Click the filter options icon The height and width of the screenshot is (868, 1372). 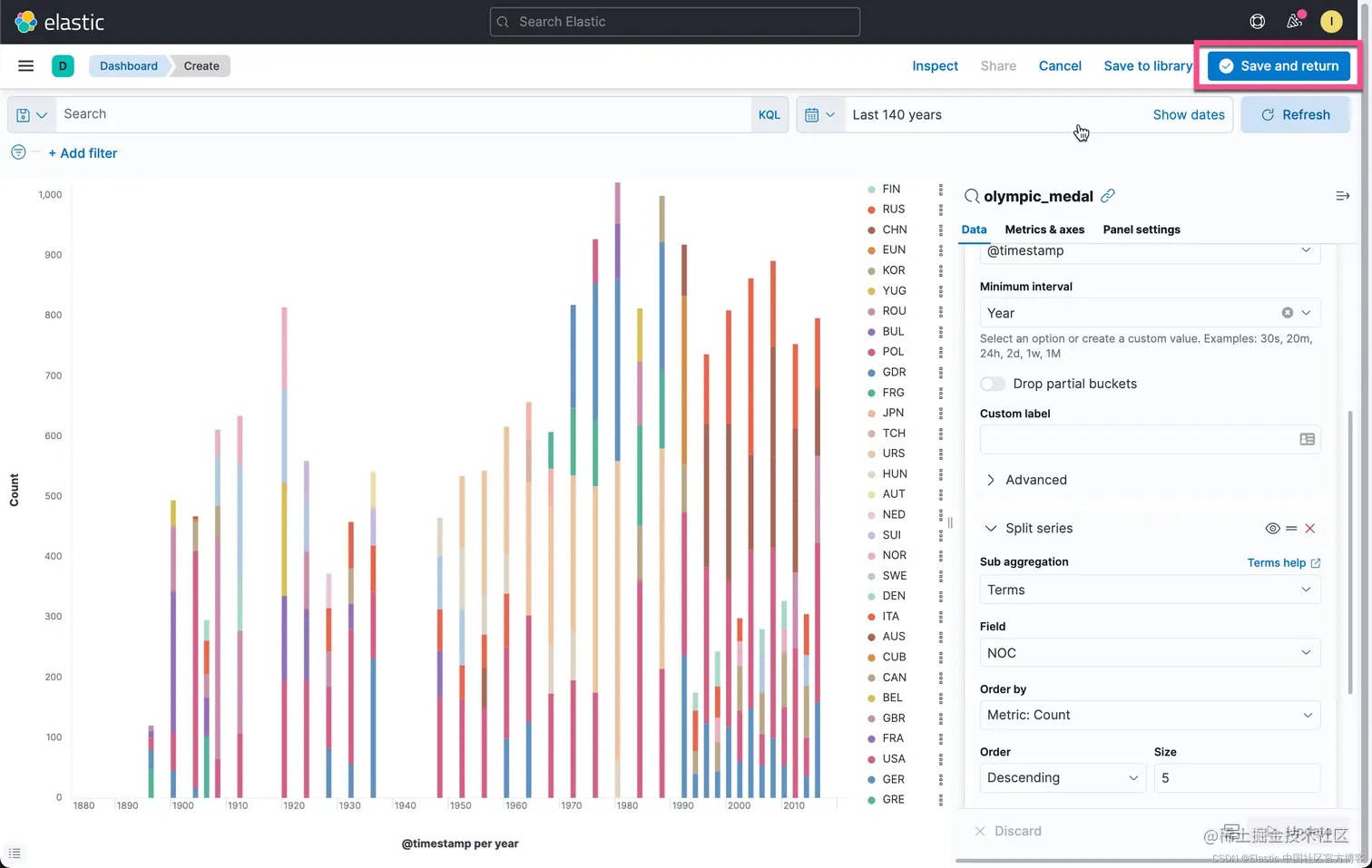pyautogui.click(x=18, y=152)
